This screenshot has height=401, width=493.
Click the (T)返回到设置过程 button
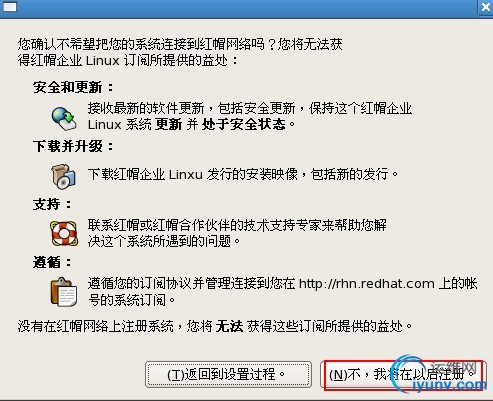(228, 374)
